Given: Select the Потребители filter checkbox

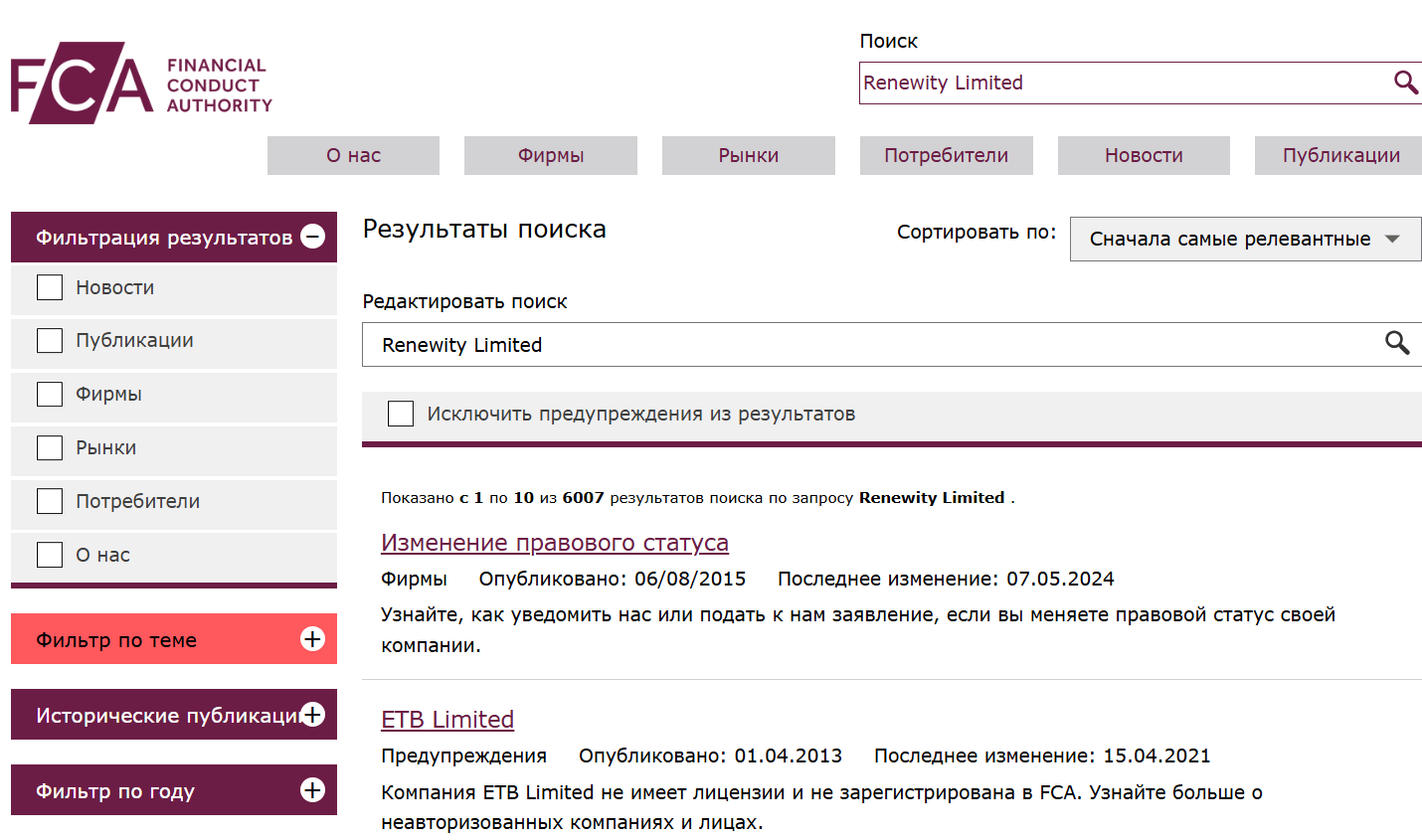Looking at the screenshot, I should [x=50, y=502].
